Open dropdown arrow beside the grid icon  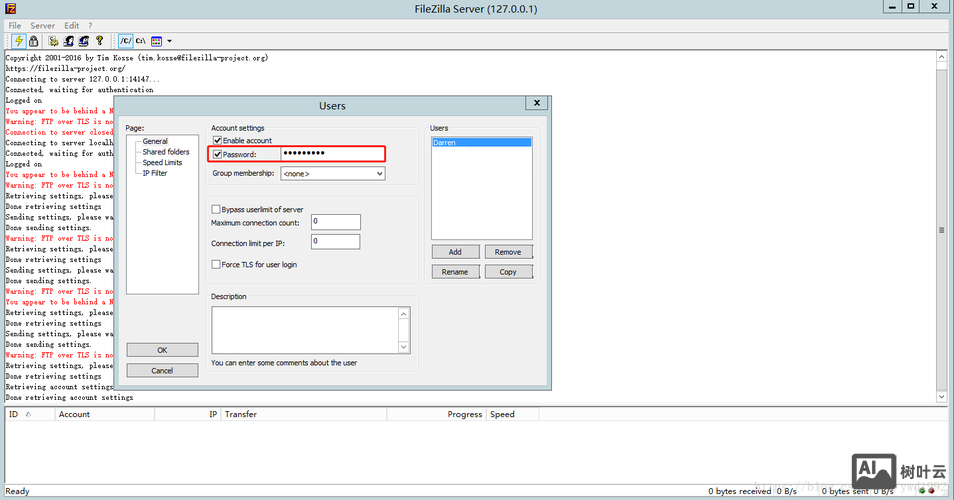pos(169,41)
